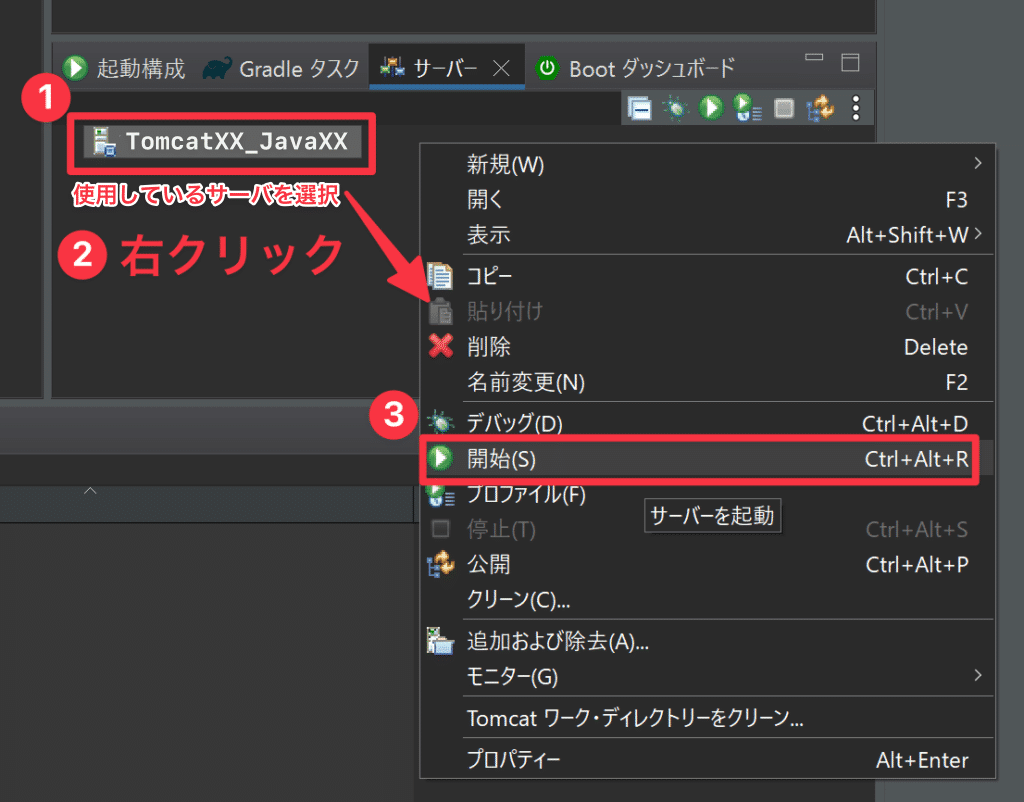Click profile server icon in Servers toolbar
Image resolution: width=1024 pixels, height=802 pixels.
[x=746, y=107]
